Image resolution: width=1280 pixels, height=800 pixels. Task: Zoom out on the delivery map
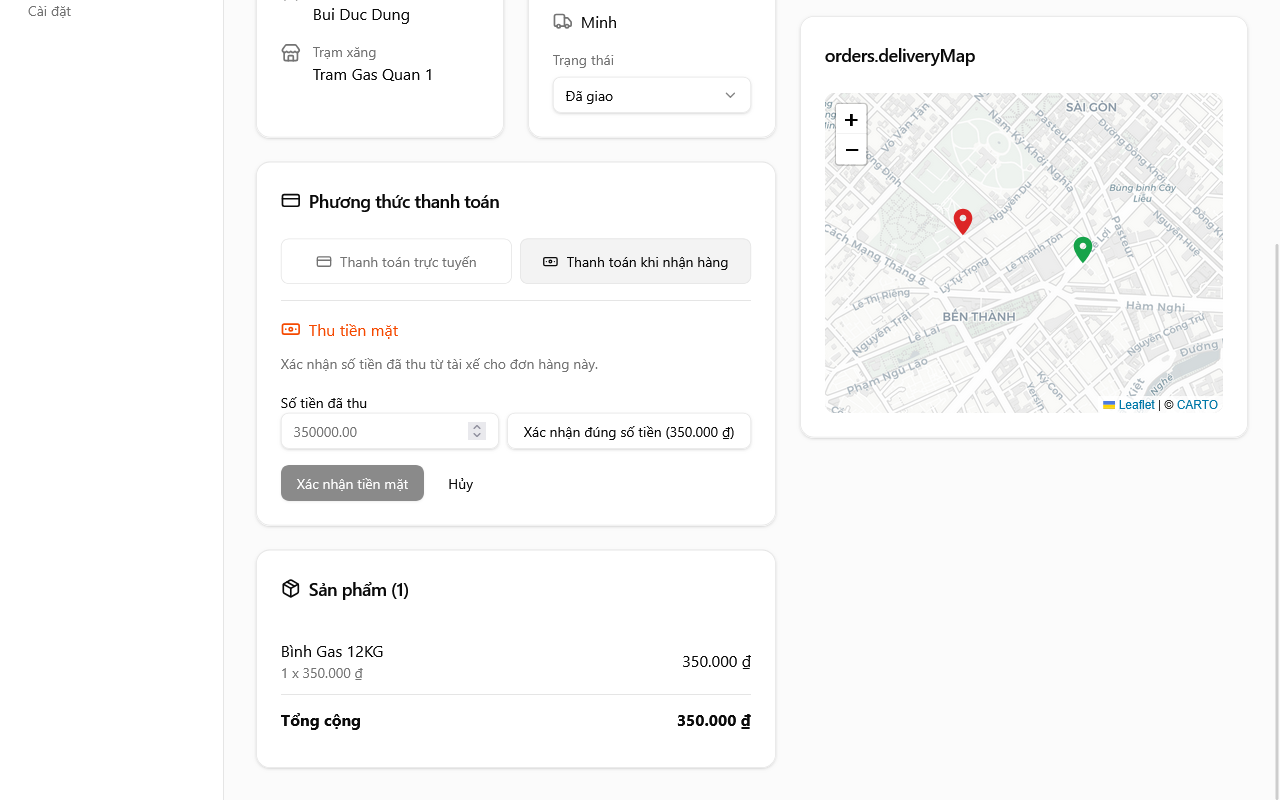(851, 150)
